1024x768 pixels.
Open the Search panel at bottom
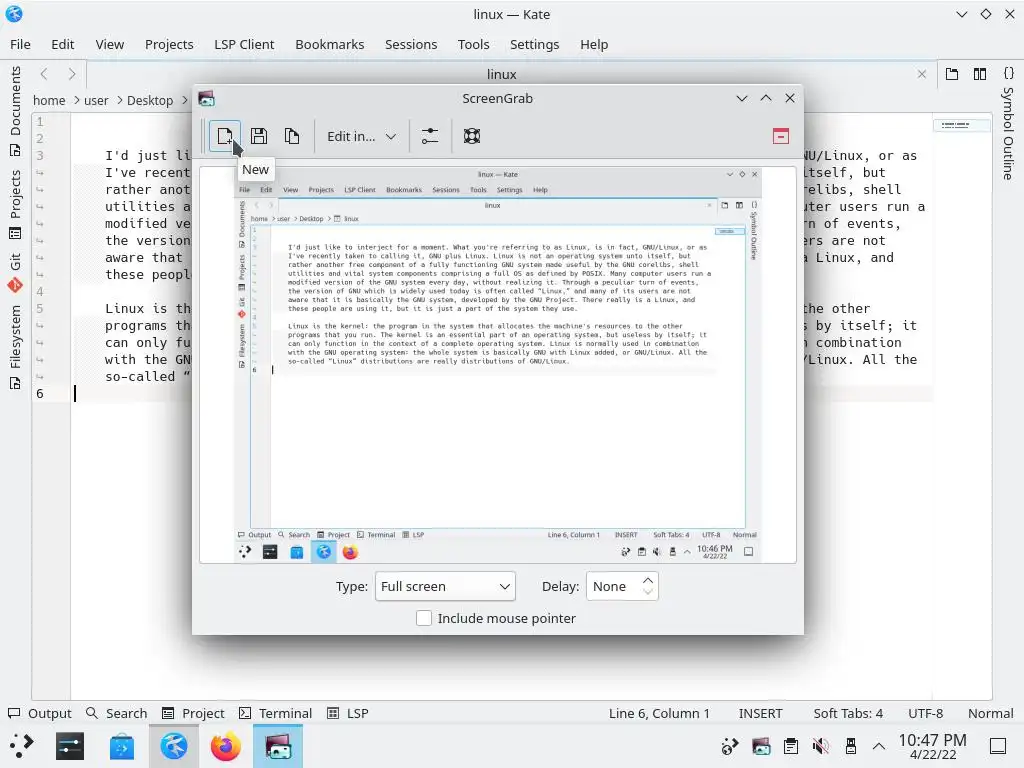(117, 713)
